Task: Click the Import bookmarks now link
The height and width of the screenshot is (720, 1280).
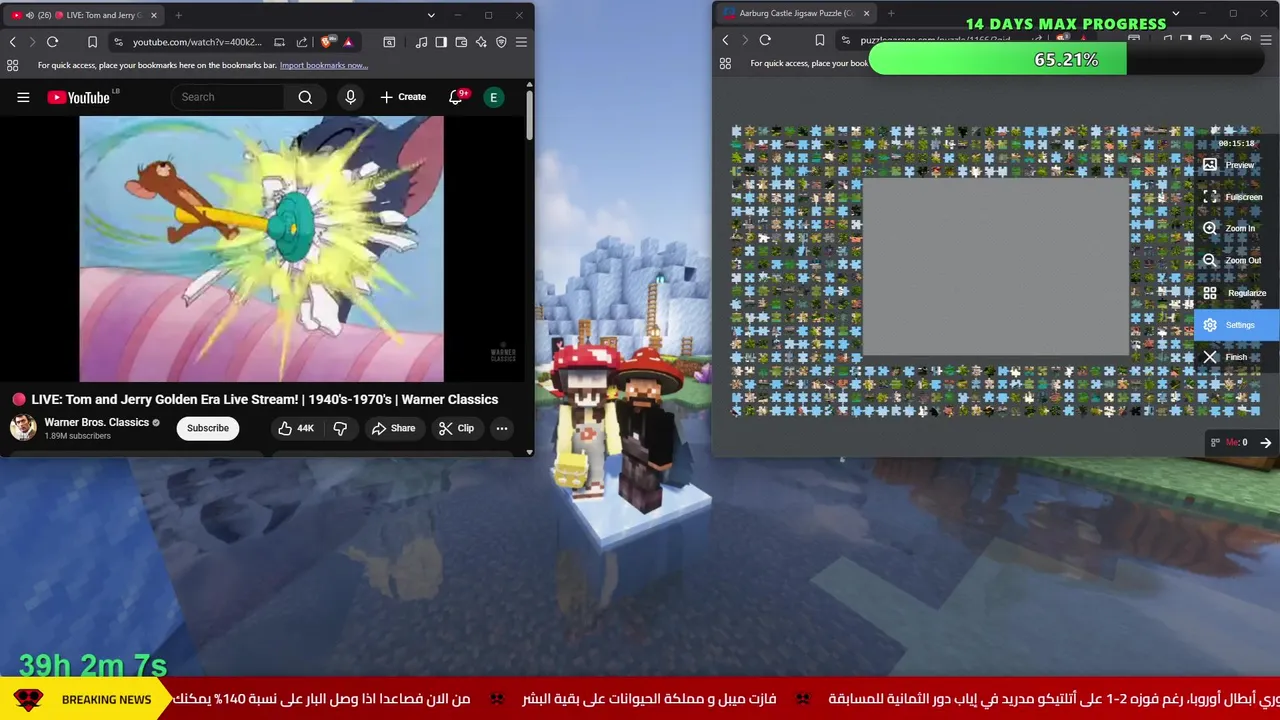Action: coord(324,65)
